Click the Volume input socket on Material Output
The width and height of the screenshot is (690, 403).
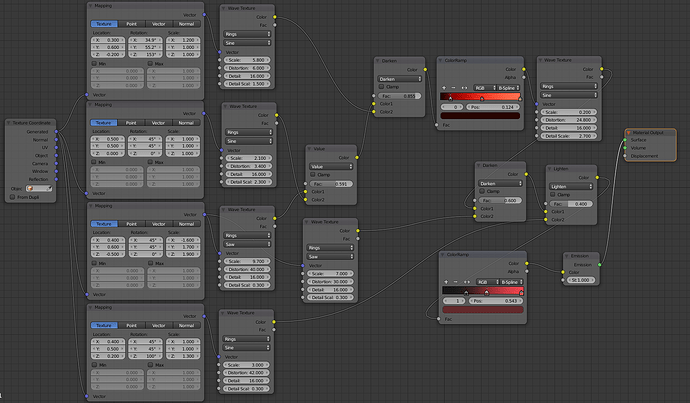[625, 148]
